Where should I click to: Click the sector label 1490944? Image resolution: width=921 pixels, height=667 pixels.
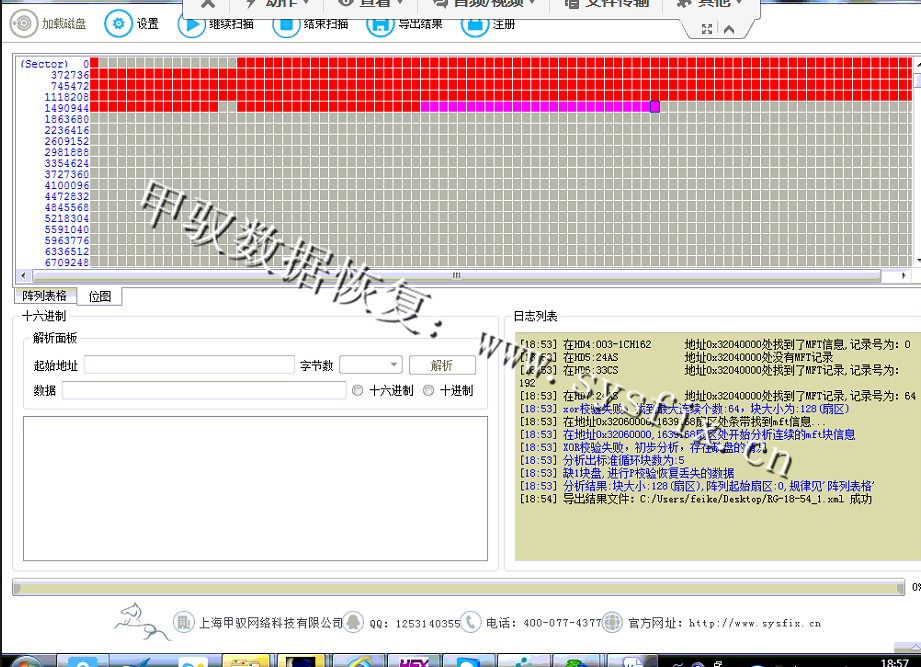pyautogui.click(x=67, y=108)
